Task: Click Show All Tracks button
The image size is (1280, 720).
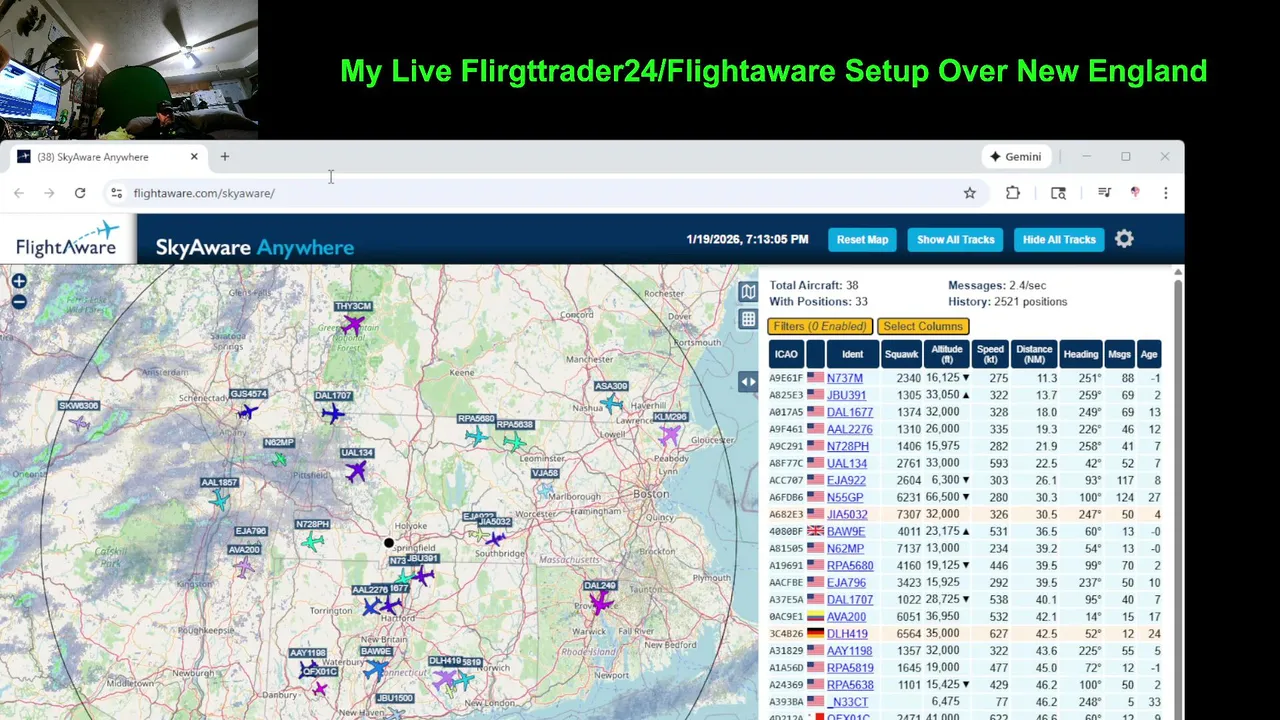Action: coord(955,239)
